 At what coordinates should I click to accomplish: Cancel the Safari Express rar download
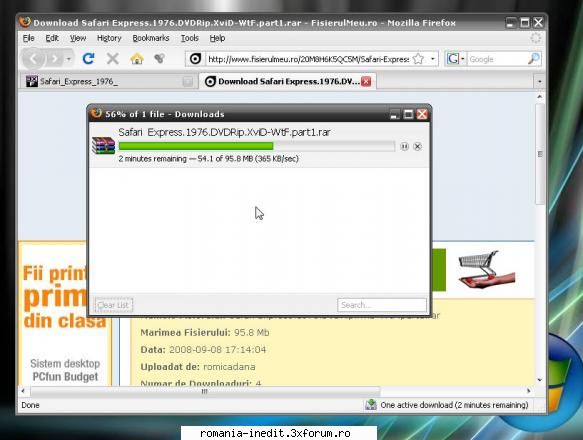(x=418, y=147)
